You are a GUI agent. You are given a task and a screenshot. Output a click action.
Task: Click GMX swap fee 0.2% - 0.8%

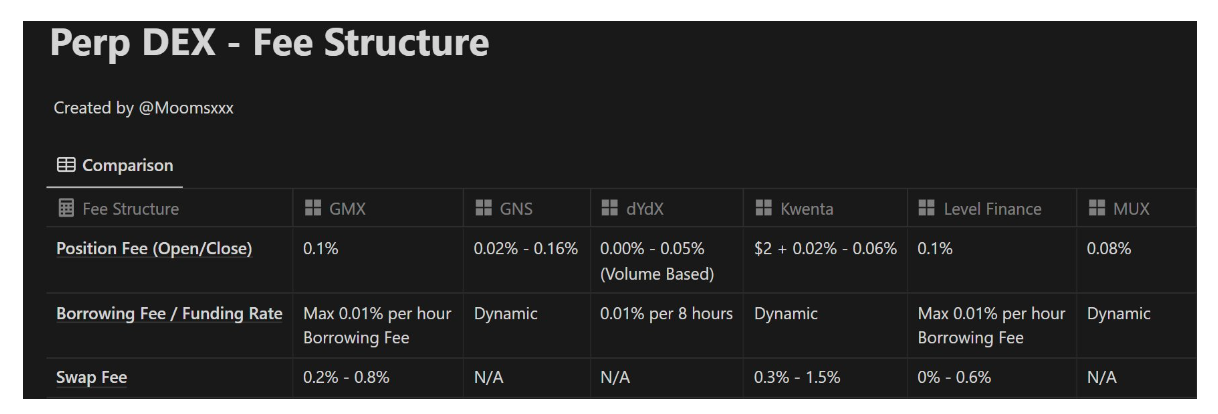(379, 377)
